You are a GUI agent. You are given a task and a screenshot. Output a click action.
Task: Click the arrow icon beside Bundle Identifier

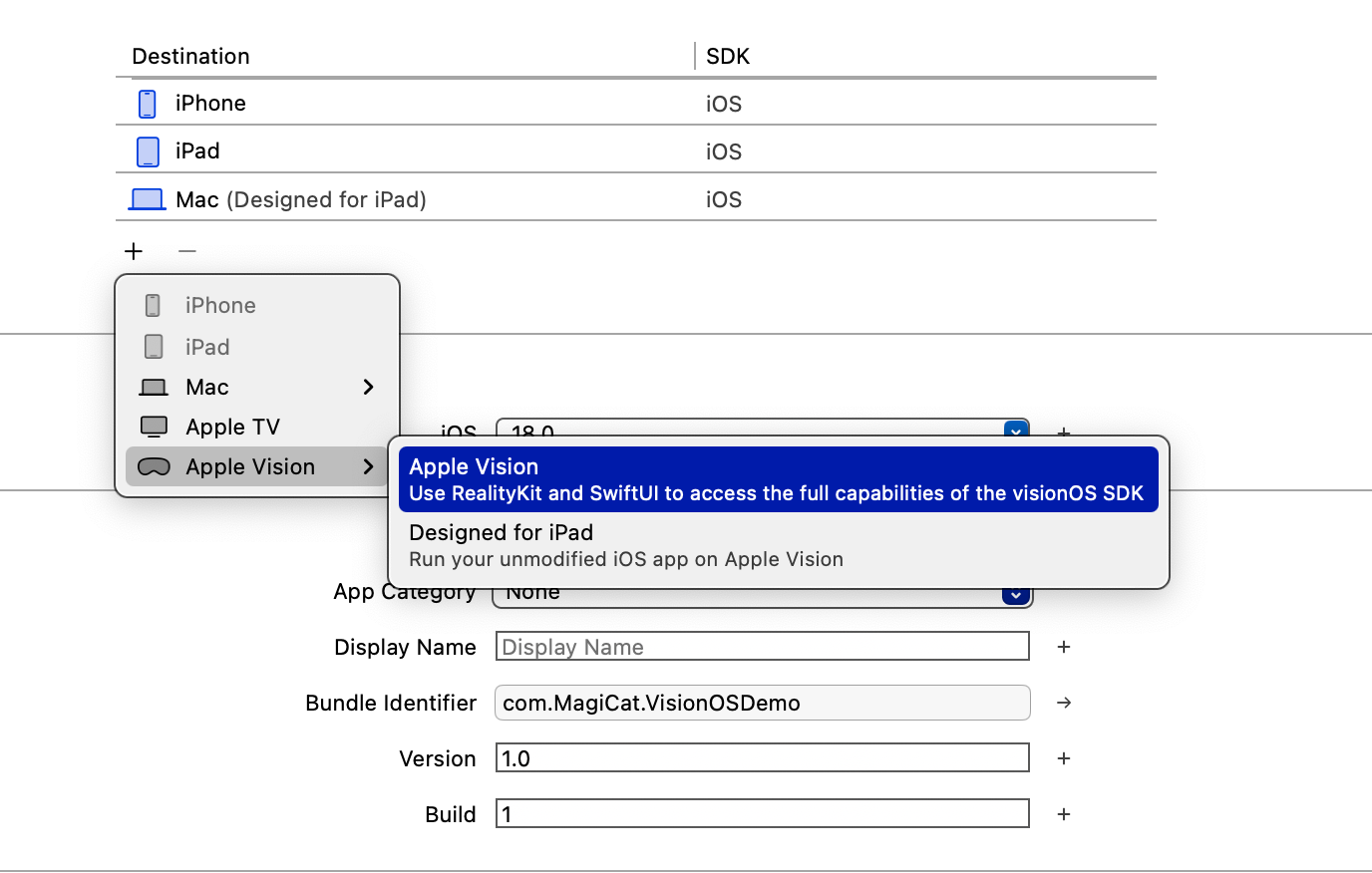point(1064,703)
